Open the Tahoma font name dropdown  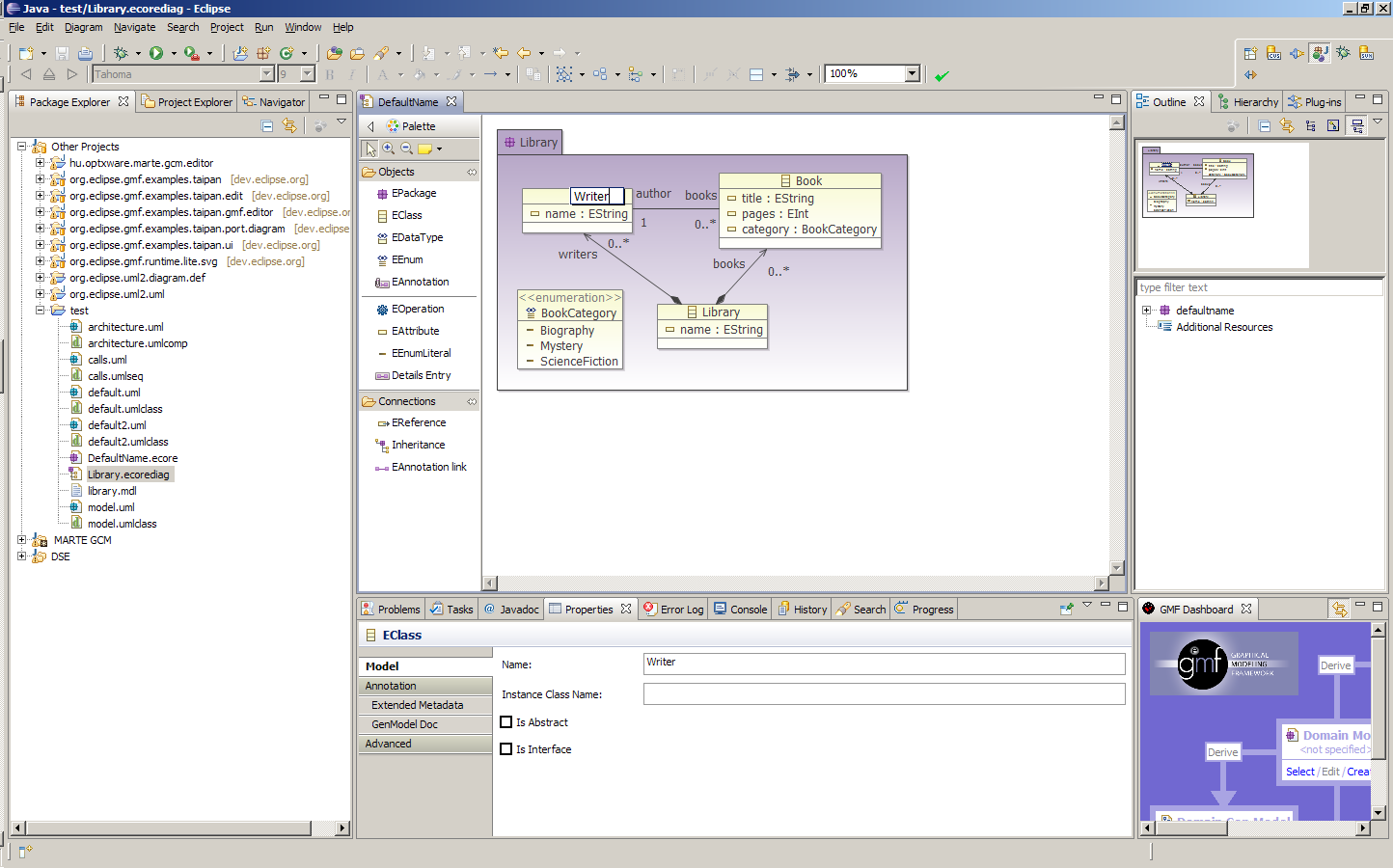[x=267, y=74]
